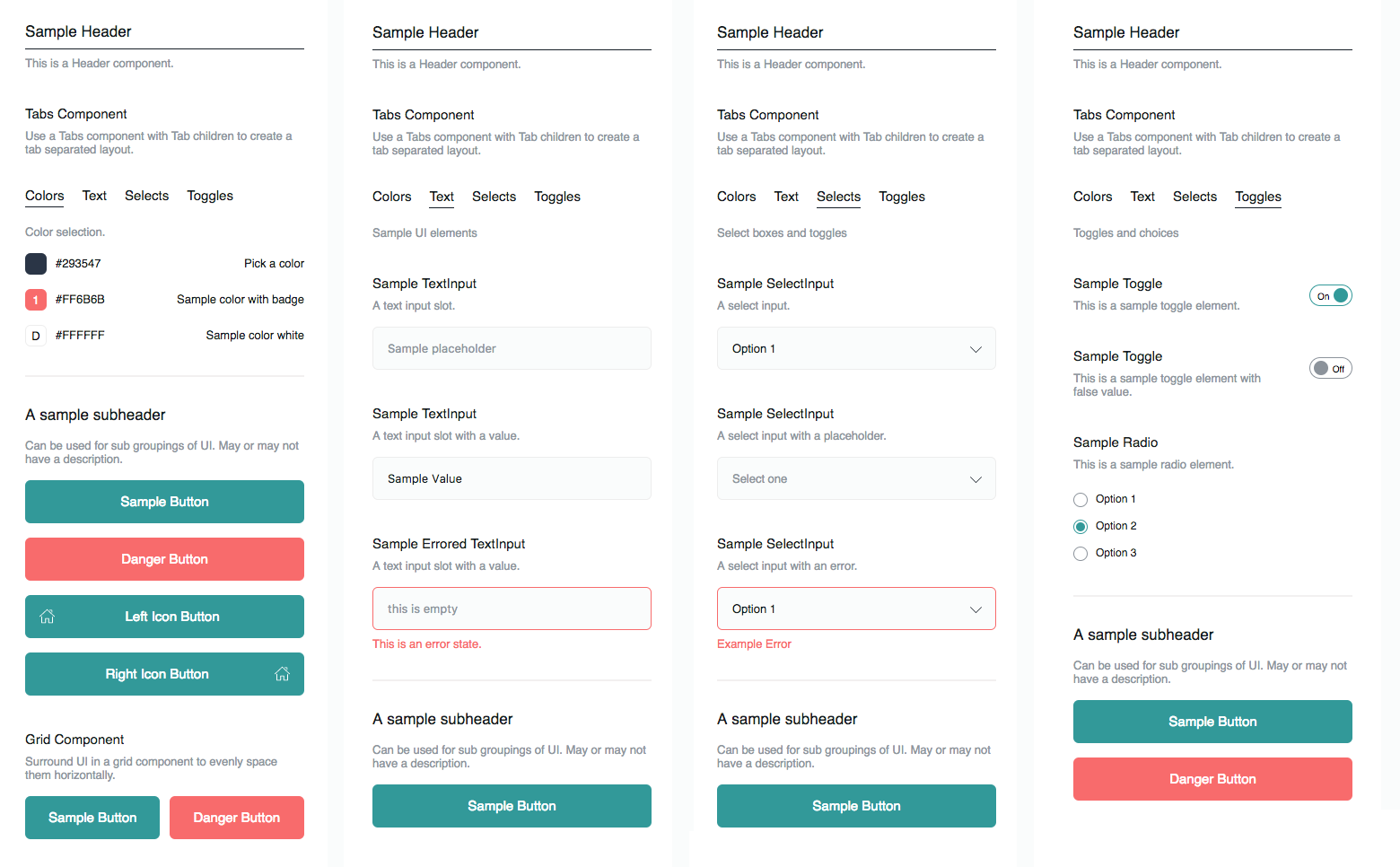Open the errored Option 1 select dropdown
1400x867 pixels.
click(x=856, y=609)
